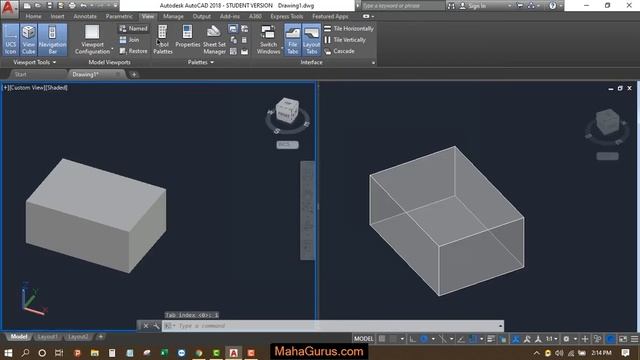The image size is (640, 360).
Task: Open the Tool Palettes
Action: [x=163, y=39]
